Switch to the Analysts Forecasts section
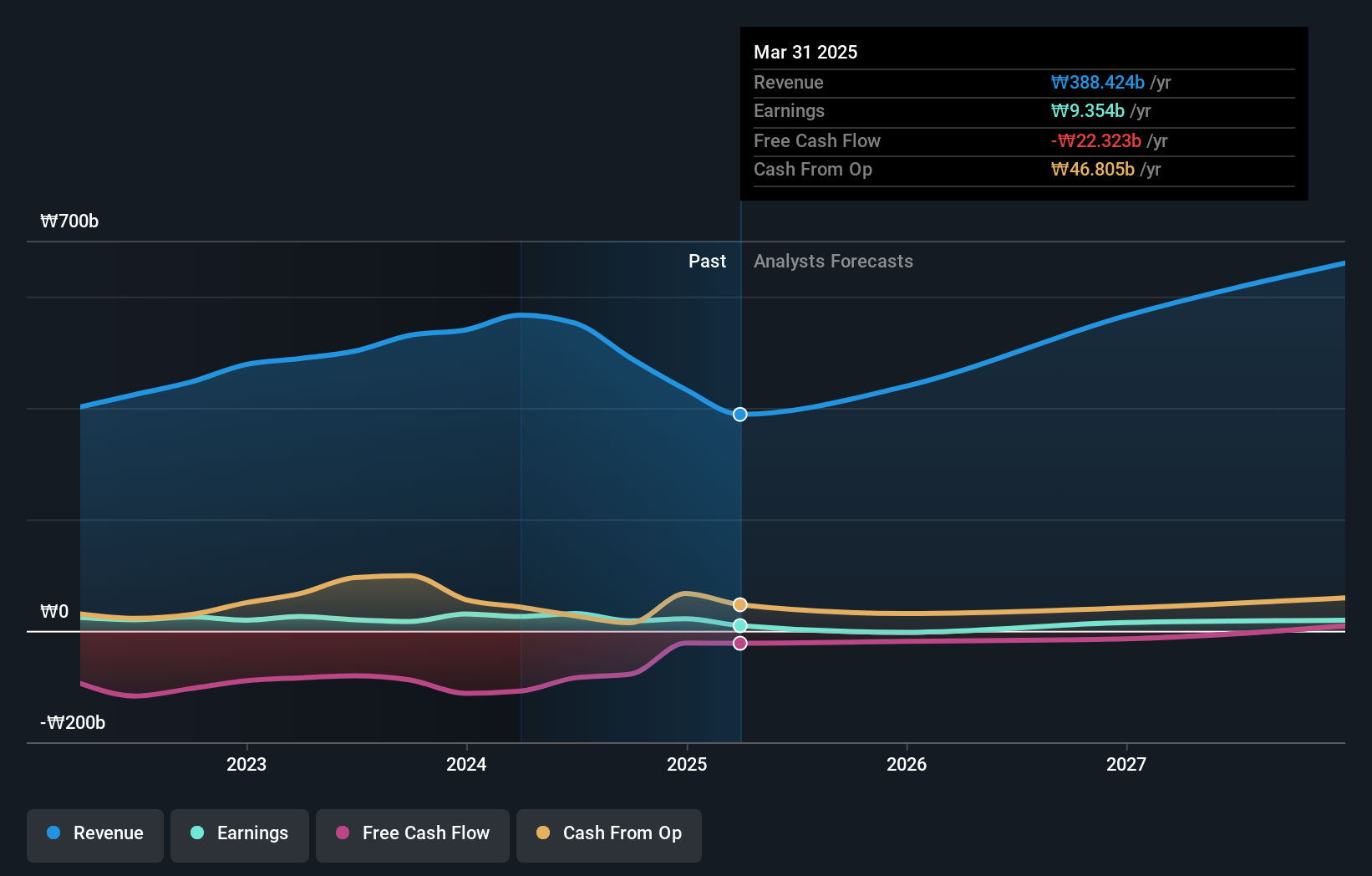Screen dimensions: 1372x876 point(832,261)
